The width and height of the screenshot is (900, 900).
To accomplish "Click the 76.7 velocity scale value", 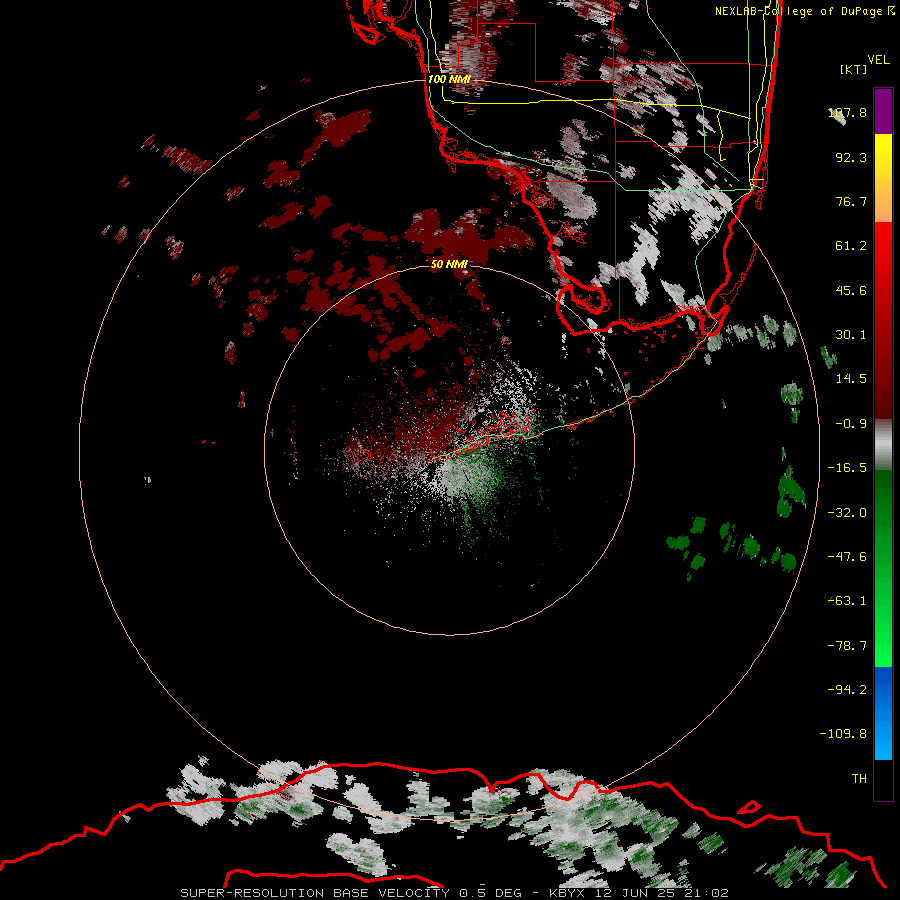I will click(x=851, y=201).
